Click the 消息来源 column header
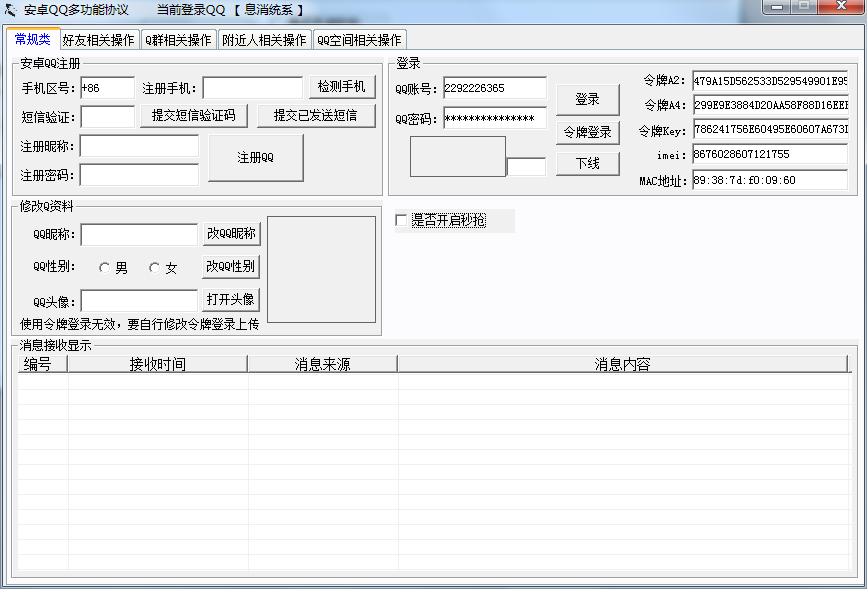 point(322,364)
